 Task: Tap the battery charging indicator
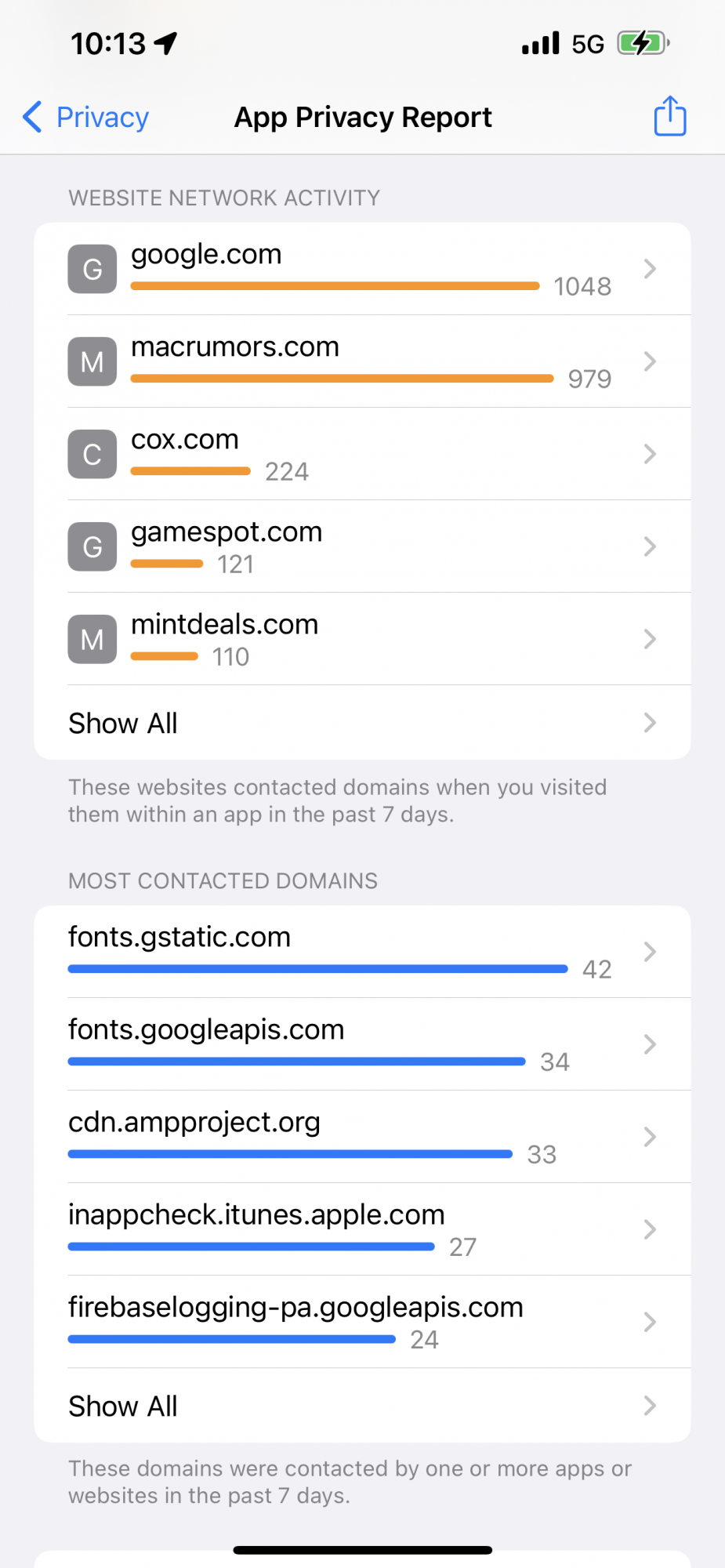tap(643, 43)
